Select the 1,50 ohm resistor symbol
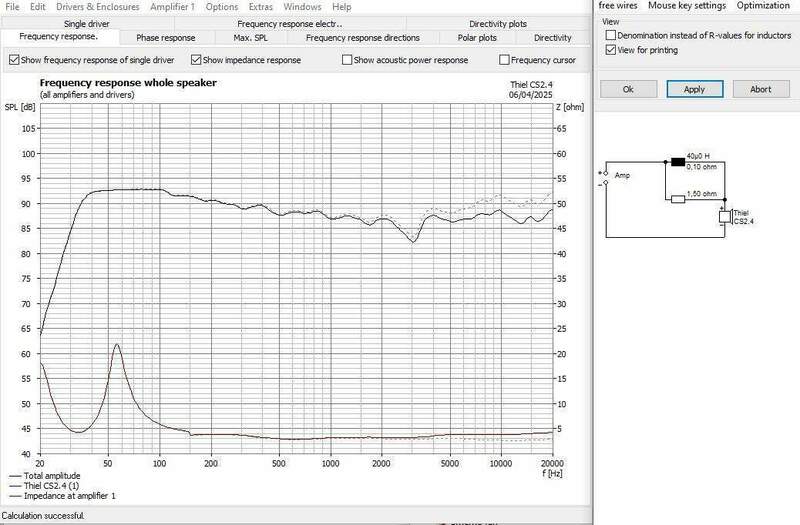Screen dimensions: 800x525 tap(678, 200)
